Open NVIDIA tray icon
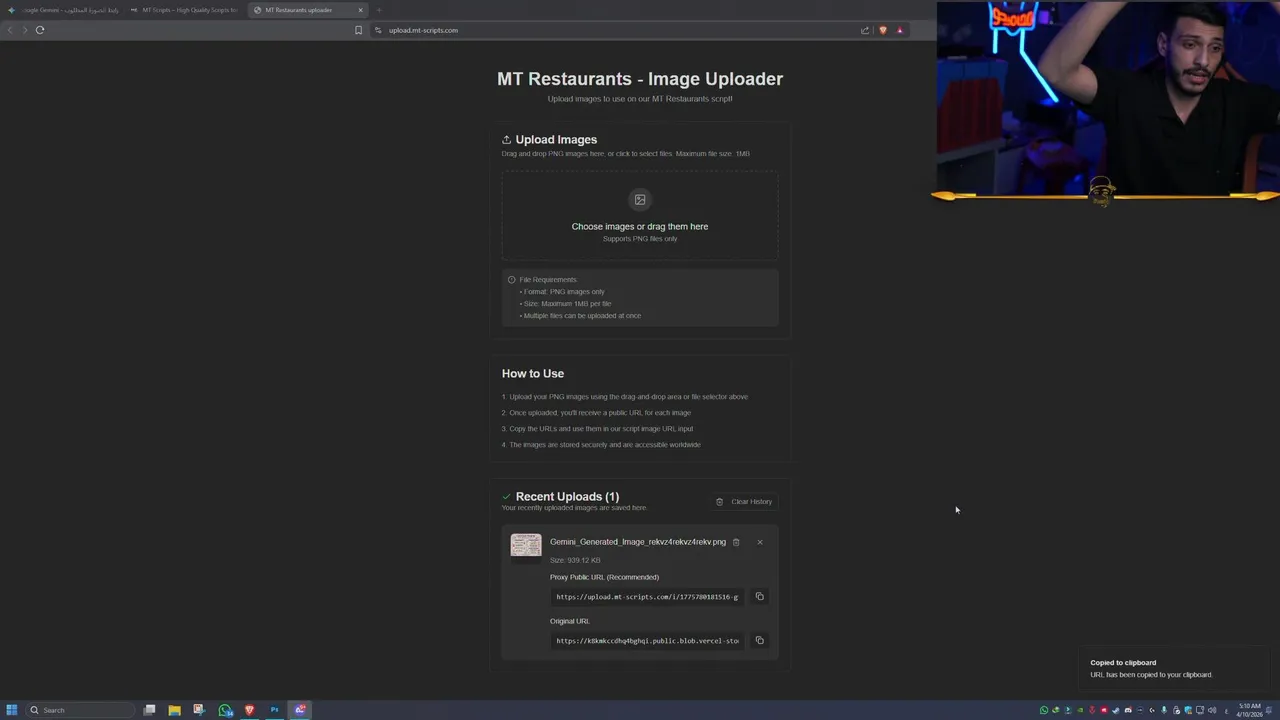 1080,710
